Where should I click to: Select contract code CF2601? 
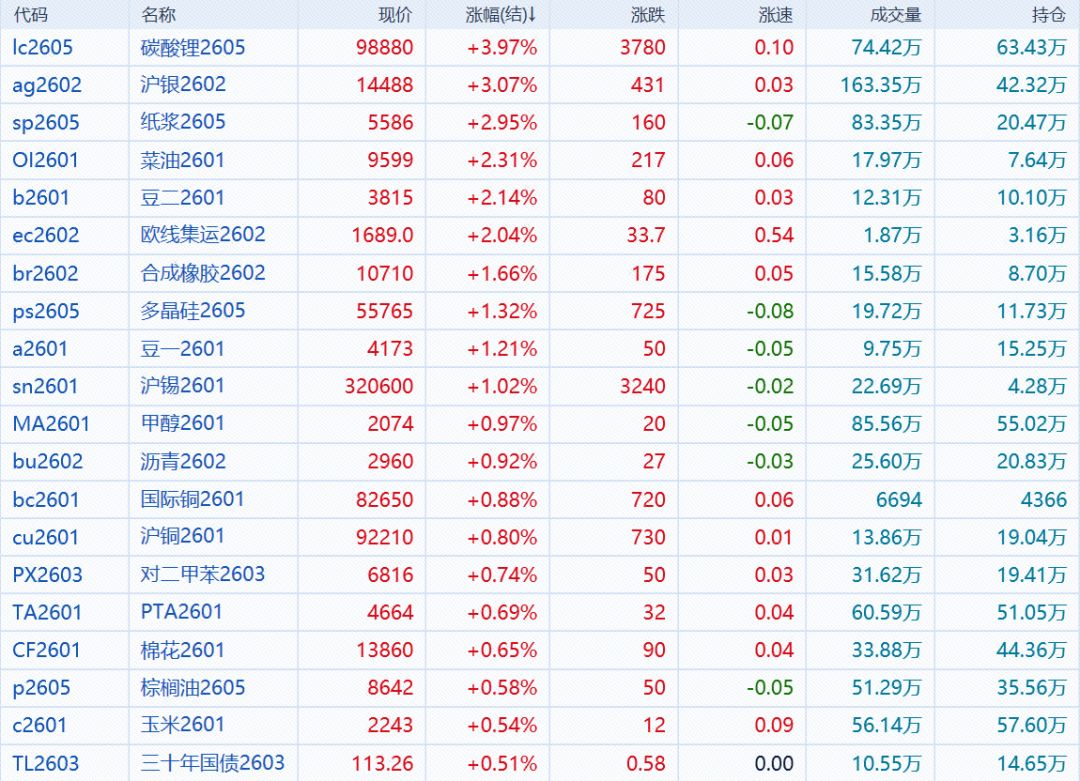46,650
